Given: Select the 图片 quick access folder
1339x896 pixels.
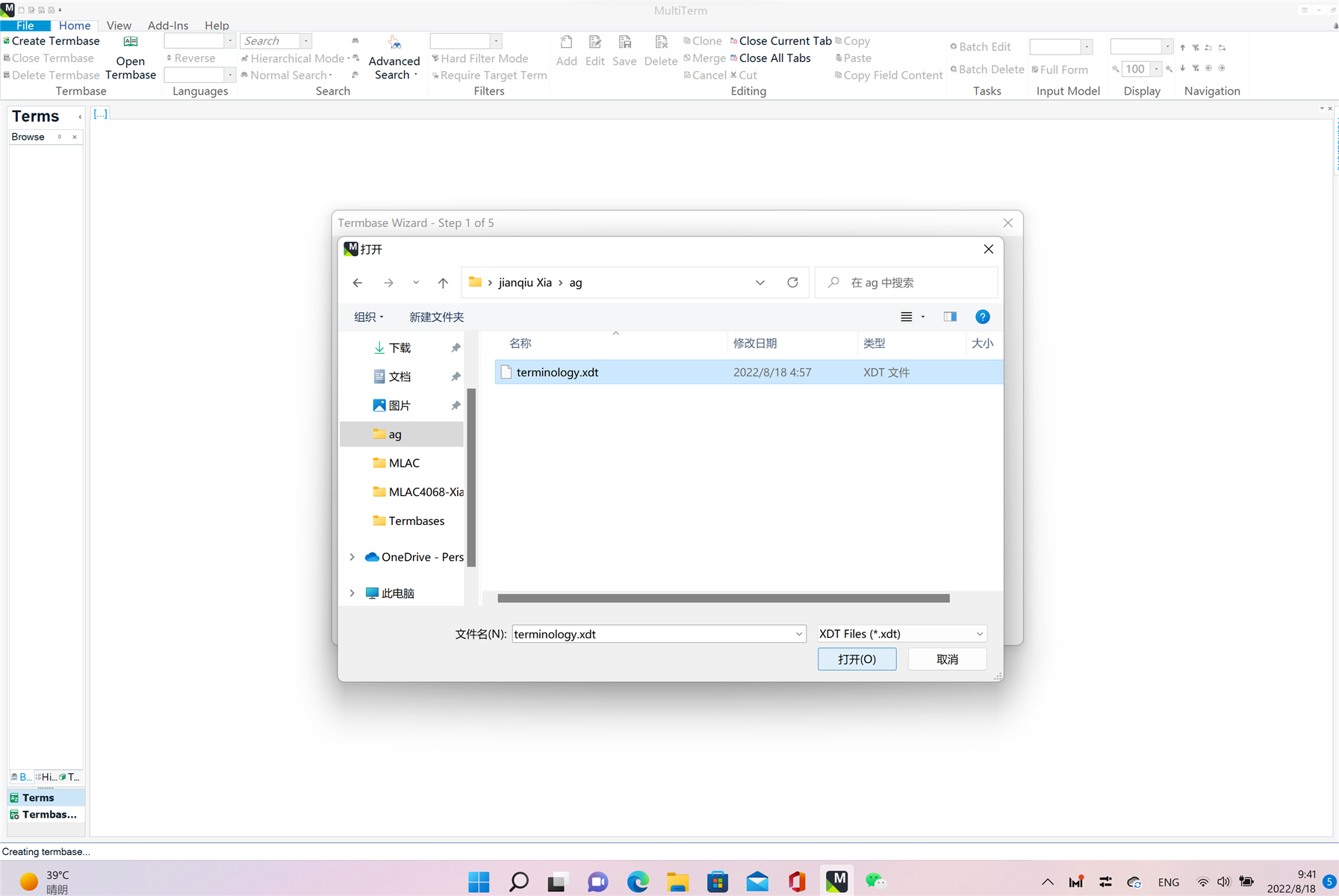Looking at the screenshot, I should [402, 405].
